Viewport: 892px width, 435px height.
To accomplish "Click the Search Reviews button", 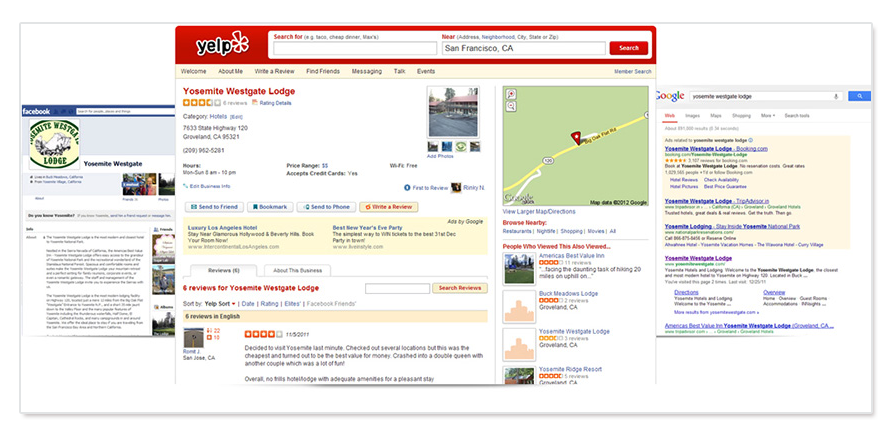I will [460, 288].
